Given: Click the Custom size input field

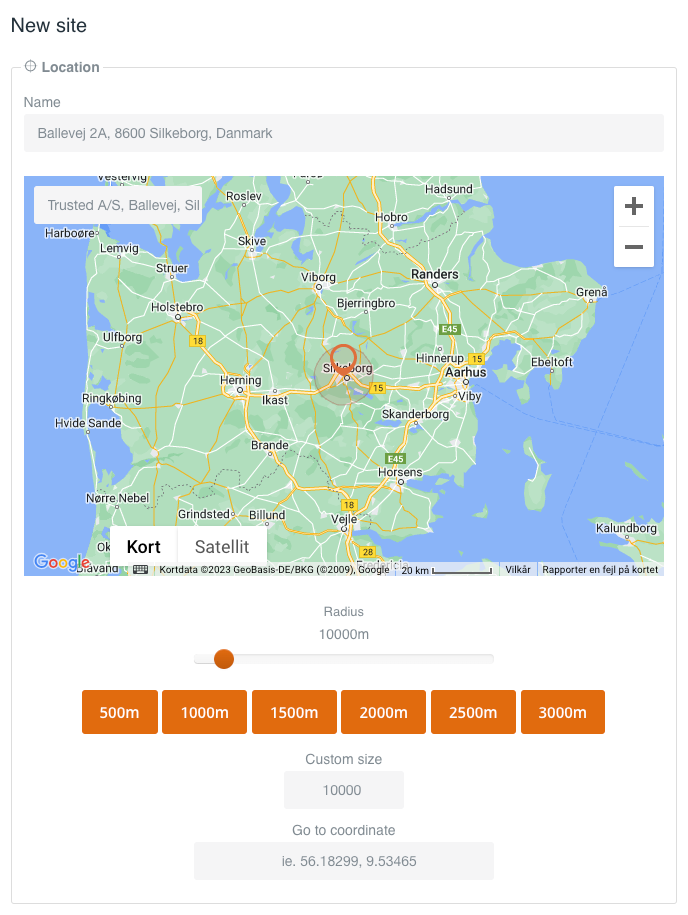Looking at the screenshot, I should 343,790.
